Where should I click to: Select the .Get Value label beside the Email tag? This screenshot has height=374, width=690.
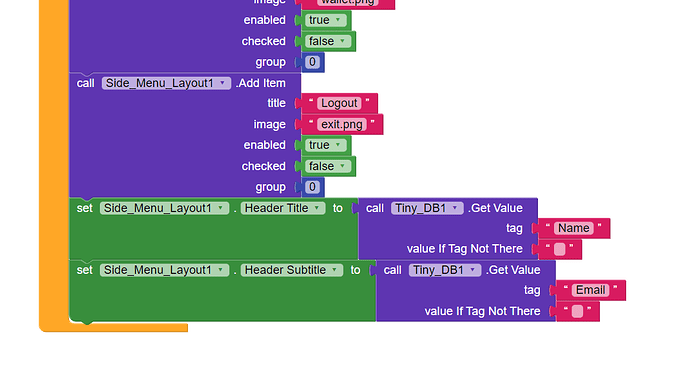[x=513, y=270]
